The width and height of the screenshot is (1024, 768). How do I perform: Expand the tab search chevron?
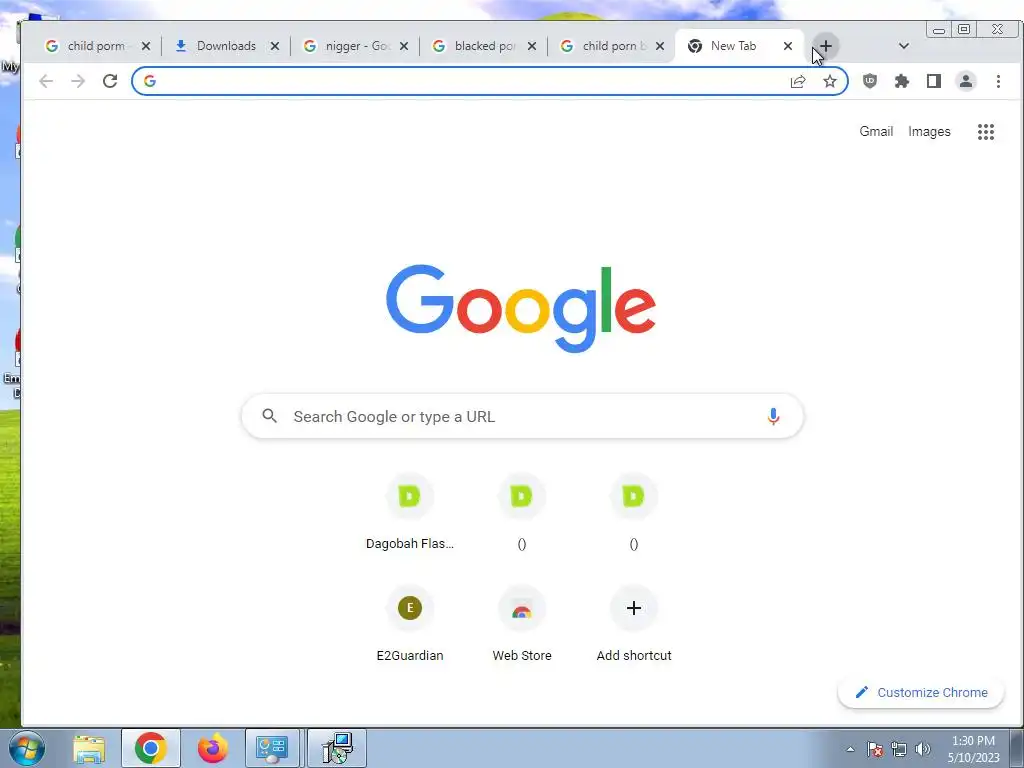click(904, 46)
